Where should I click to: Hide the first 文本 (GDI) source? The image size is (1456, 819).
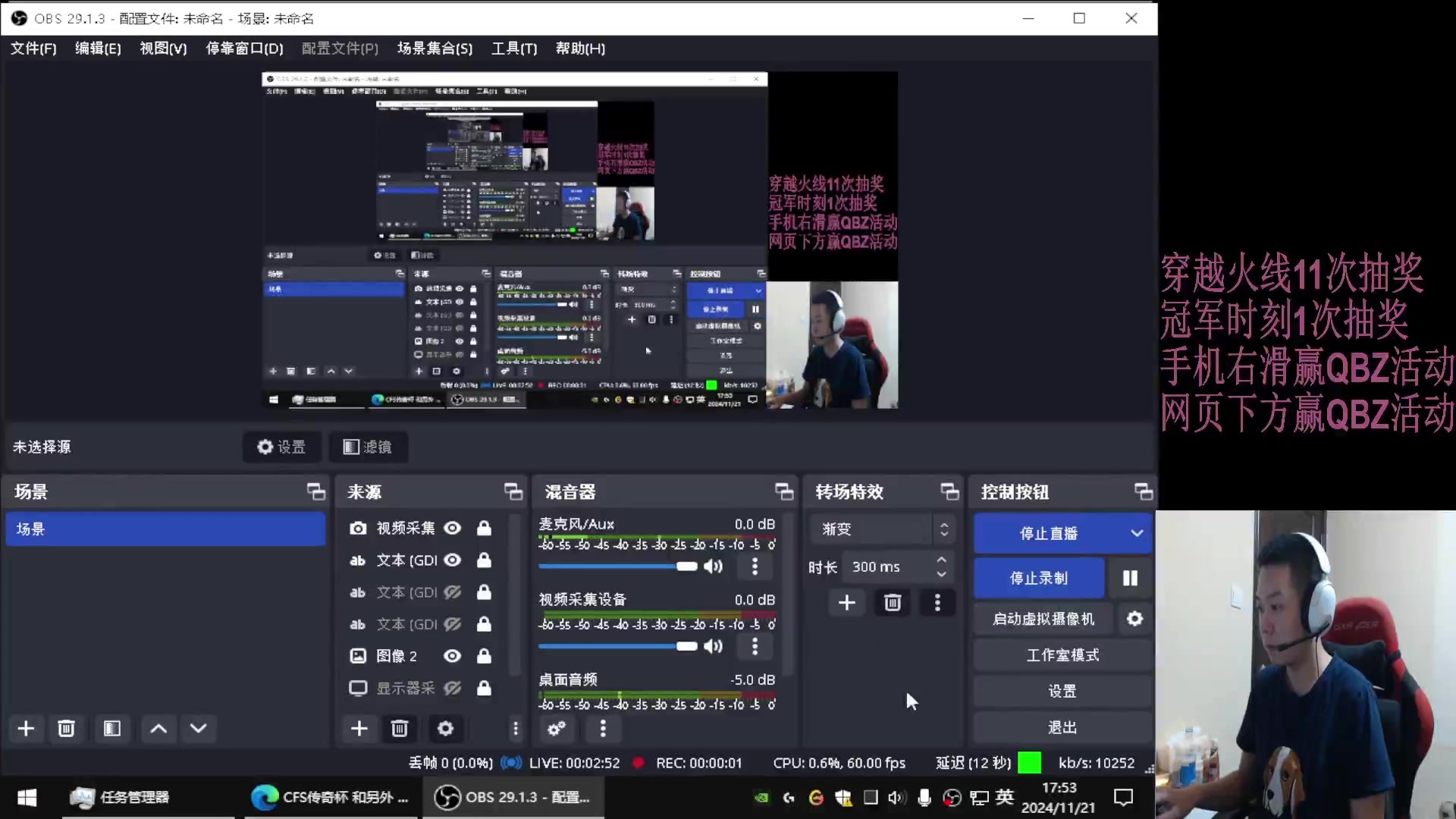coord(453,560)
